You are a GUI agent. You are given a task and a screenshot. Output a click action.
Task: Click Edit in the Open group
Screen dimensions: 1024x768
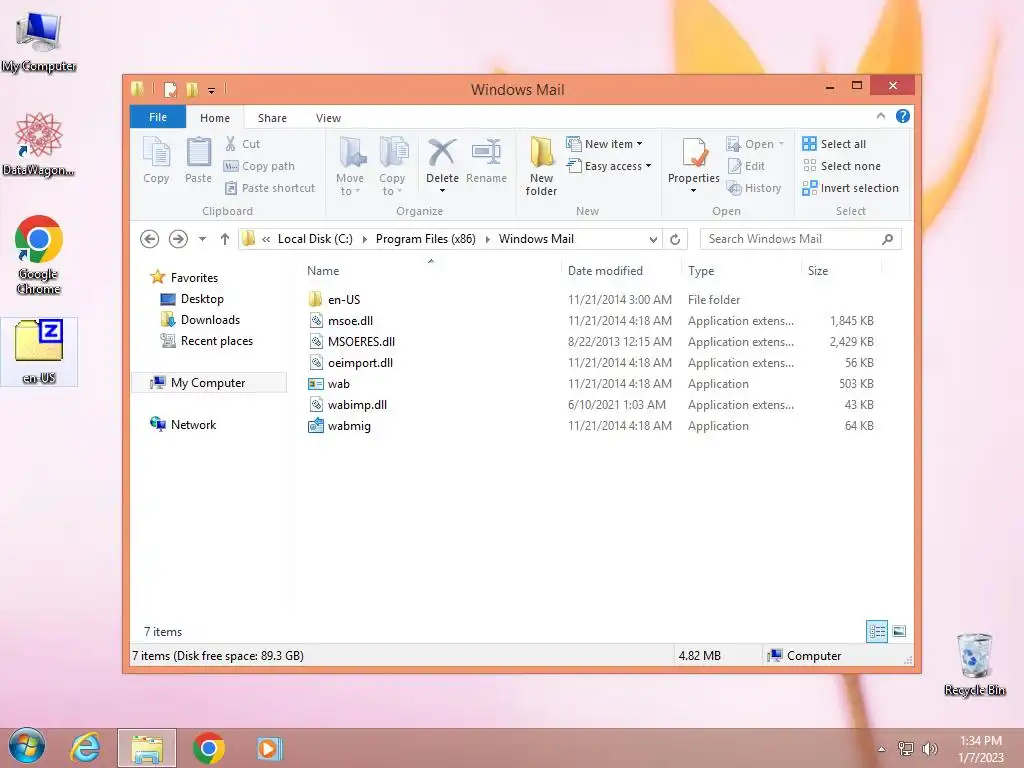(746, 166)
